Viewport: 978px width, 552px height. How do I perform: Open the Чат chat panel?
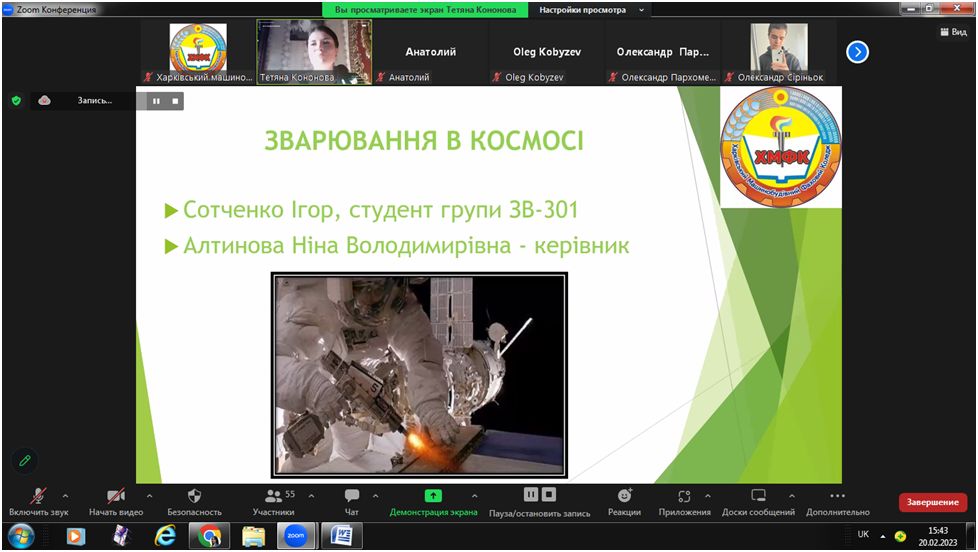[x=352, y=502]
